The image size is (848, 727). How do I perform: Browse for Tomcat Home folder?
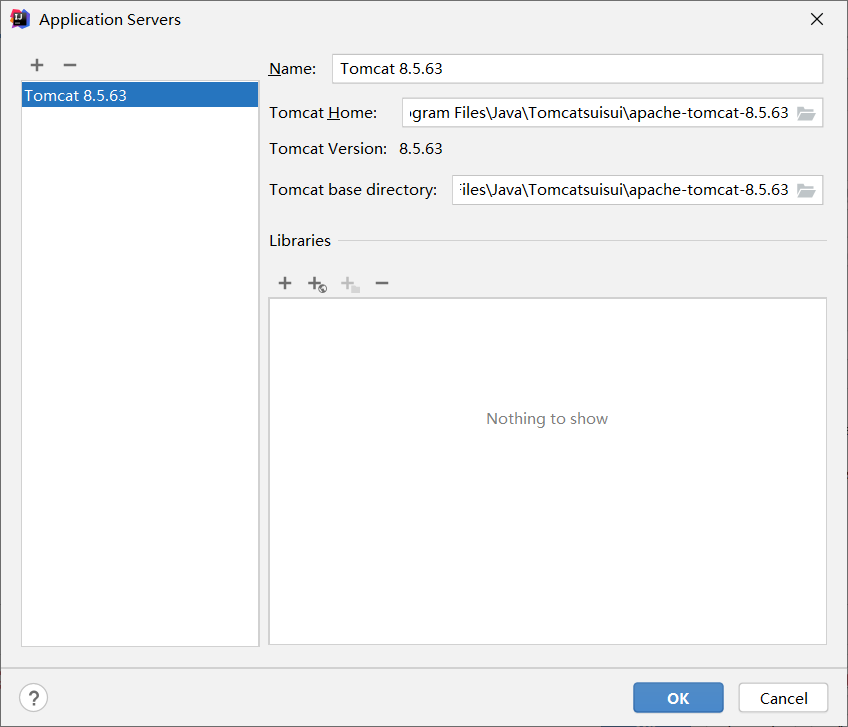(806, 113)
